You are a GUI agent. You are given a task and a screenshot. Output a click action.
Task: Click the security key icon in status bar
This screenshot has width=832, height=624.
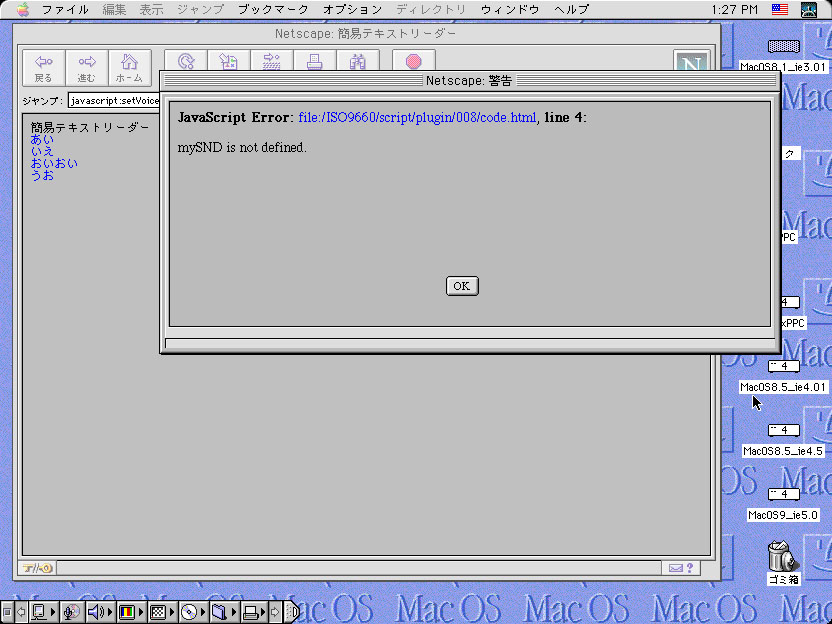[38, 568]
